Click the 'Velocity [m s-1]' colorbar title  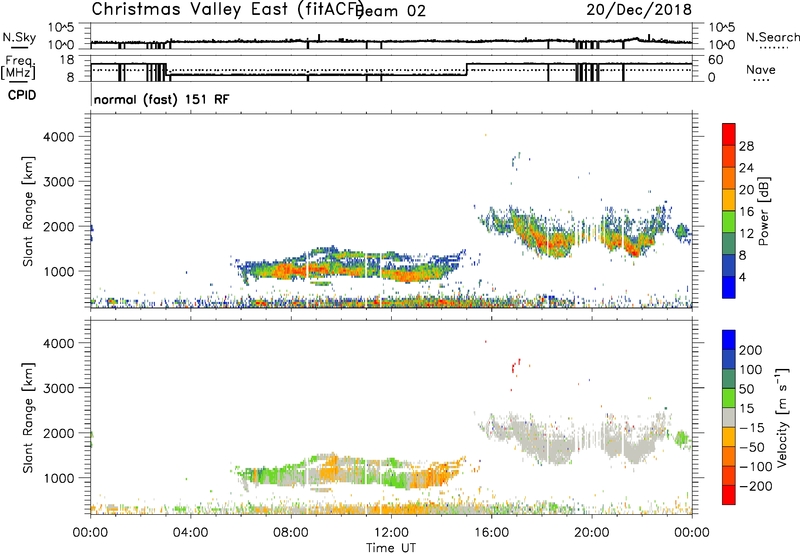(781, 417)
